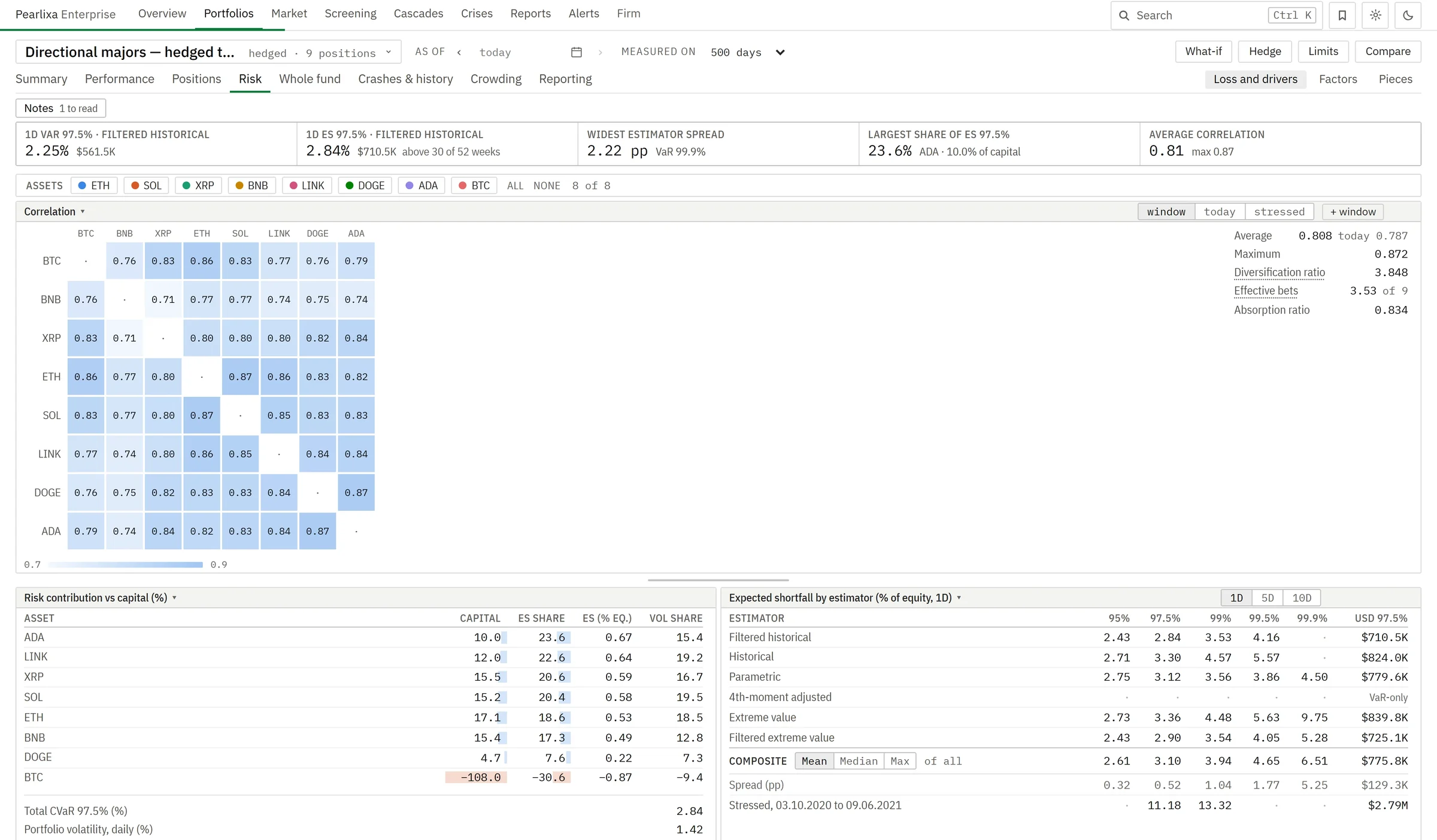Click the Hedge button
This screenshot has height=840, width=1437.
(1265, 51)
